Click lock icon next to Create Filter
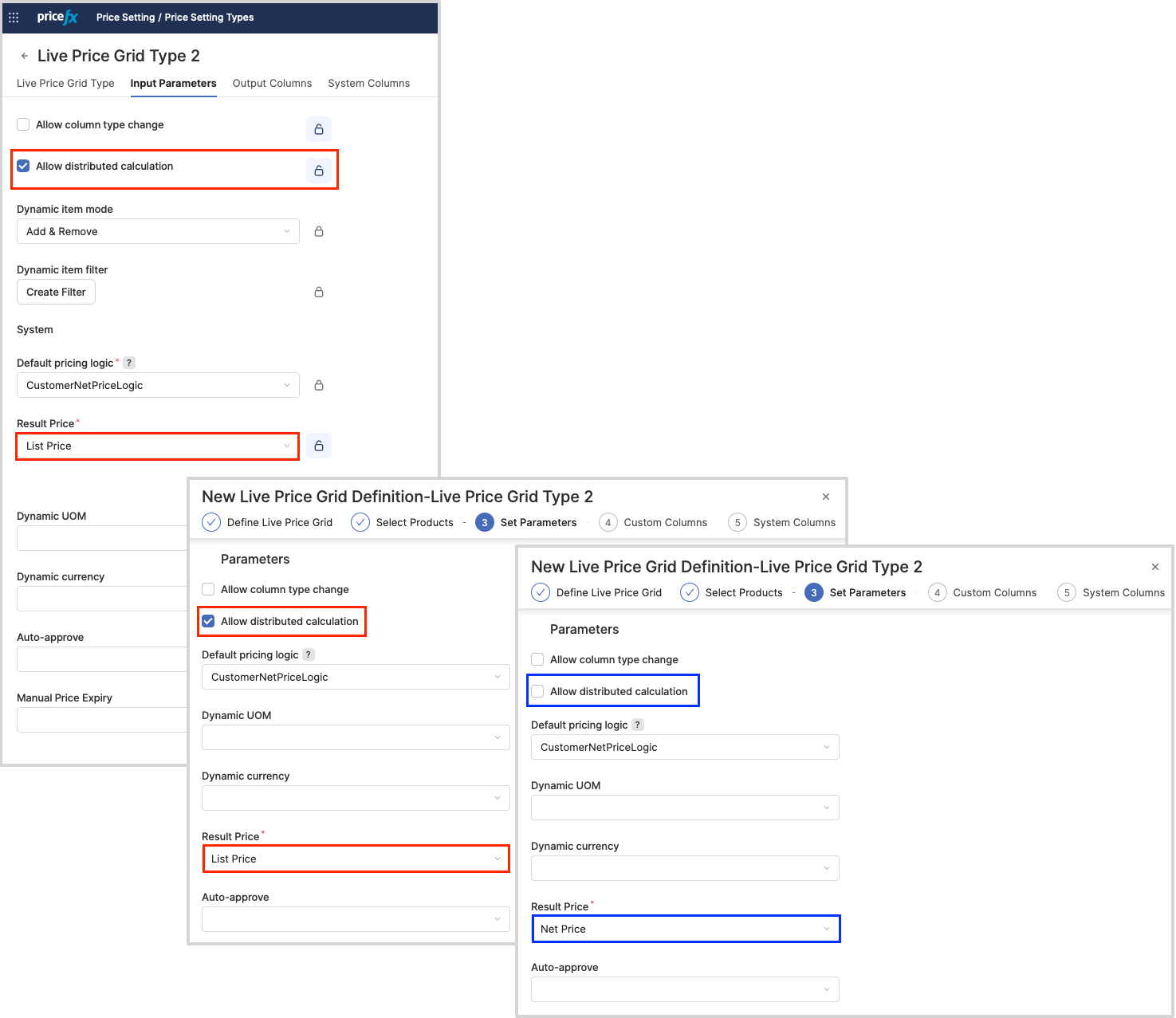Viewport: 1176px width, 1018px height. (x=319, y=292)
